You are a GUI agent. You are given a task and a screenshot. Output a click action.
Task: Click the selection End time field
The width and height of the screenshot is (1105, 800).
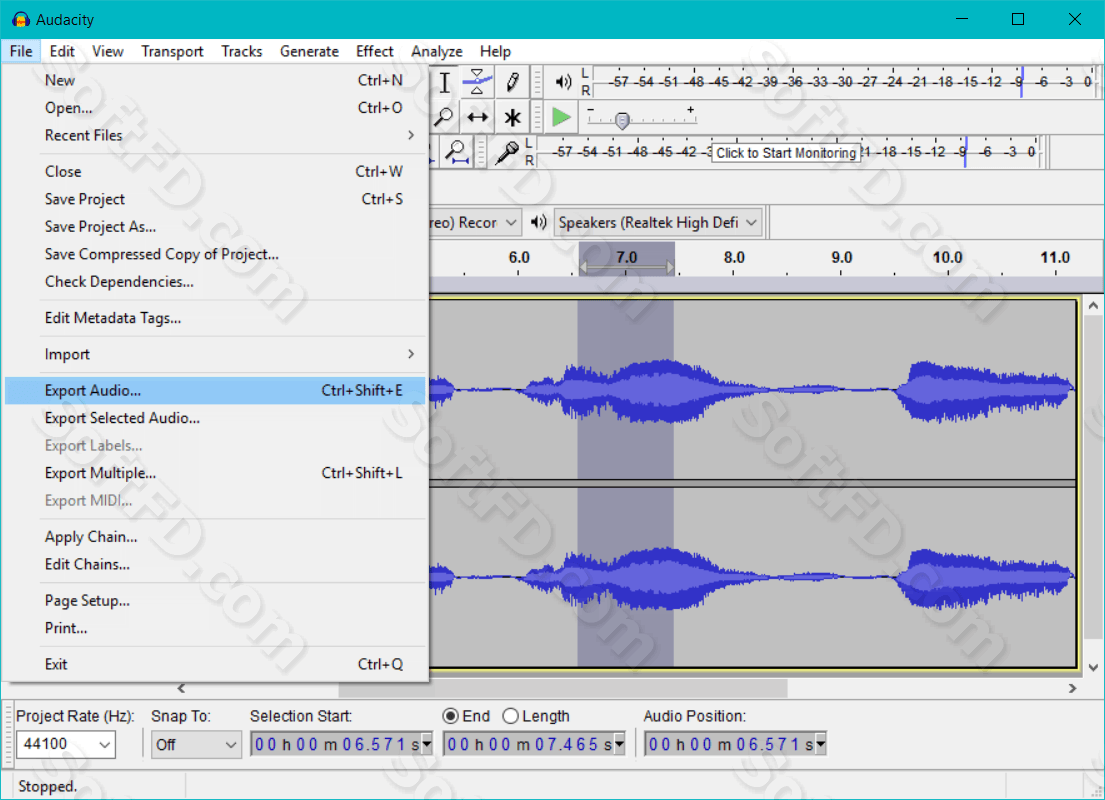529,744
